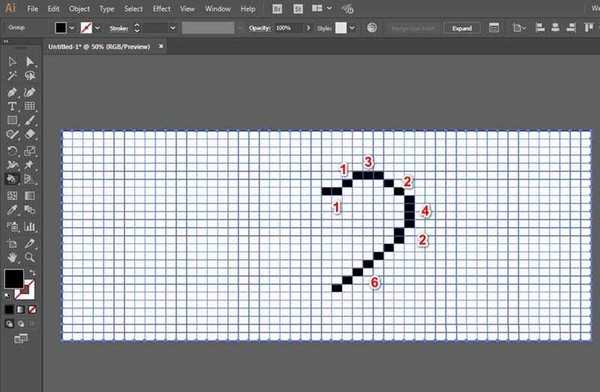Select the Zoom magnifier tool
Viewport: 600px width, 392px height.
29,257
